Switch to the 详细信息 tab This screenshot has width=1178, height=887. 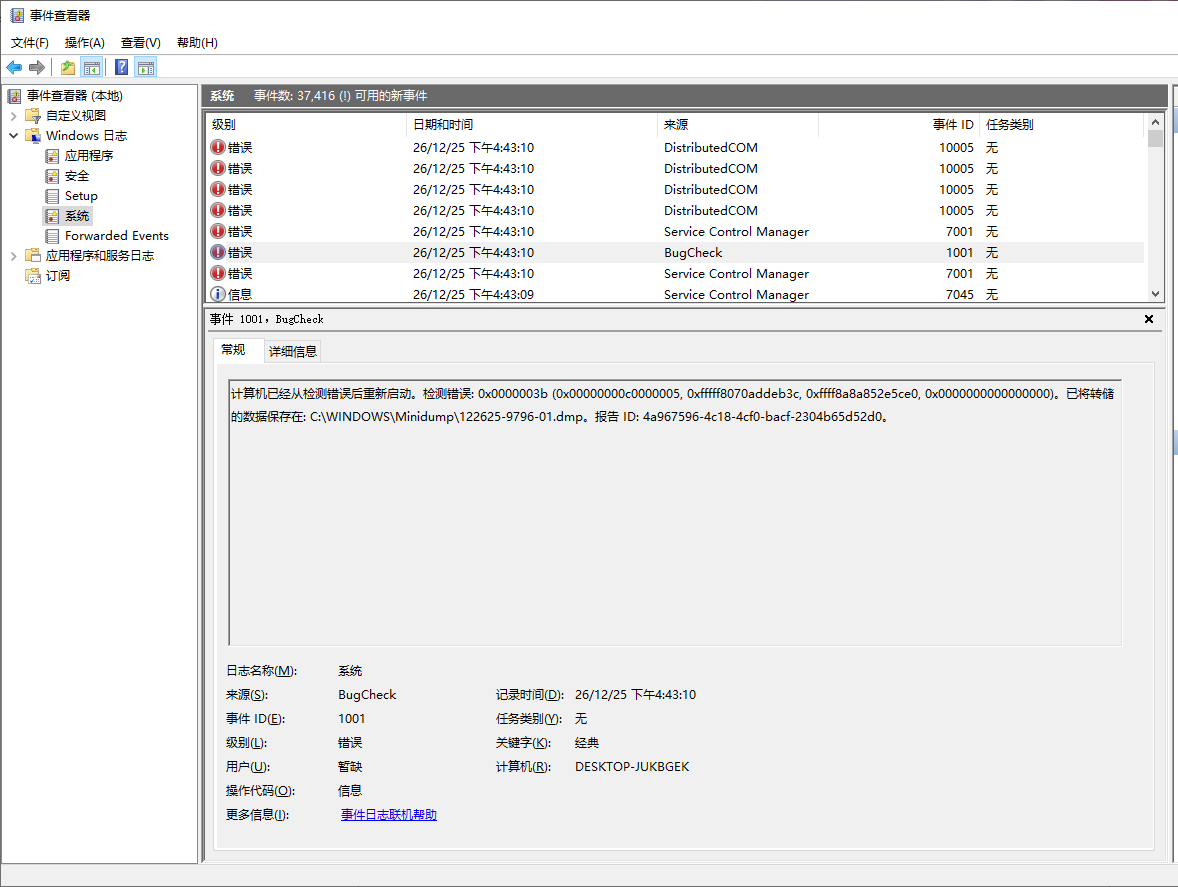293,351
